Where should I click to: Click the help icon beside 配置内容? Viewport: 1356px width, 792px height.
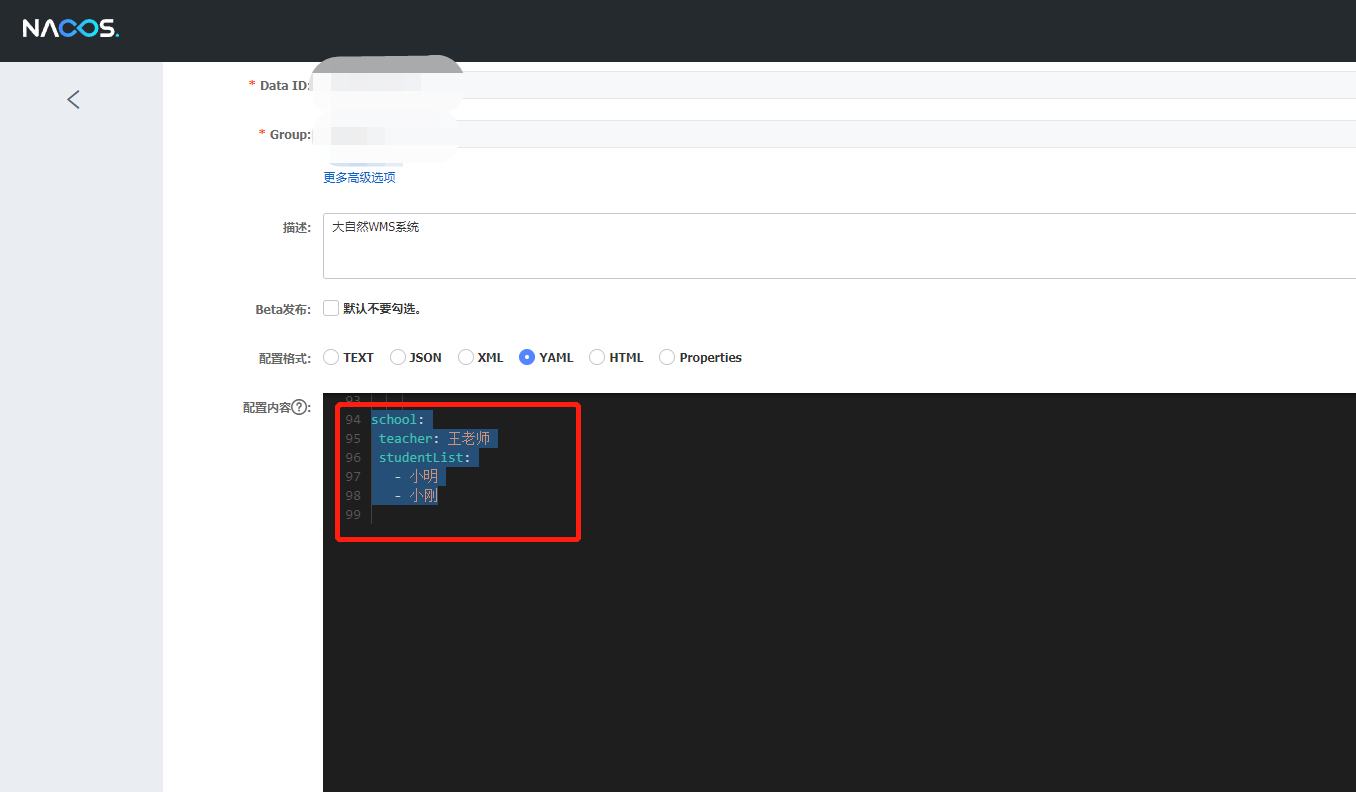pyautogui.click(x=298, y=407)
